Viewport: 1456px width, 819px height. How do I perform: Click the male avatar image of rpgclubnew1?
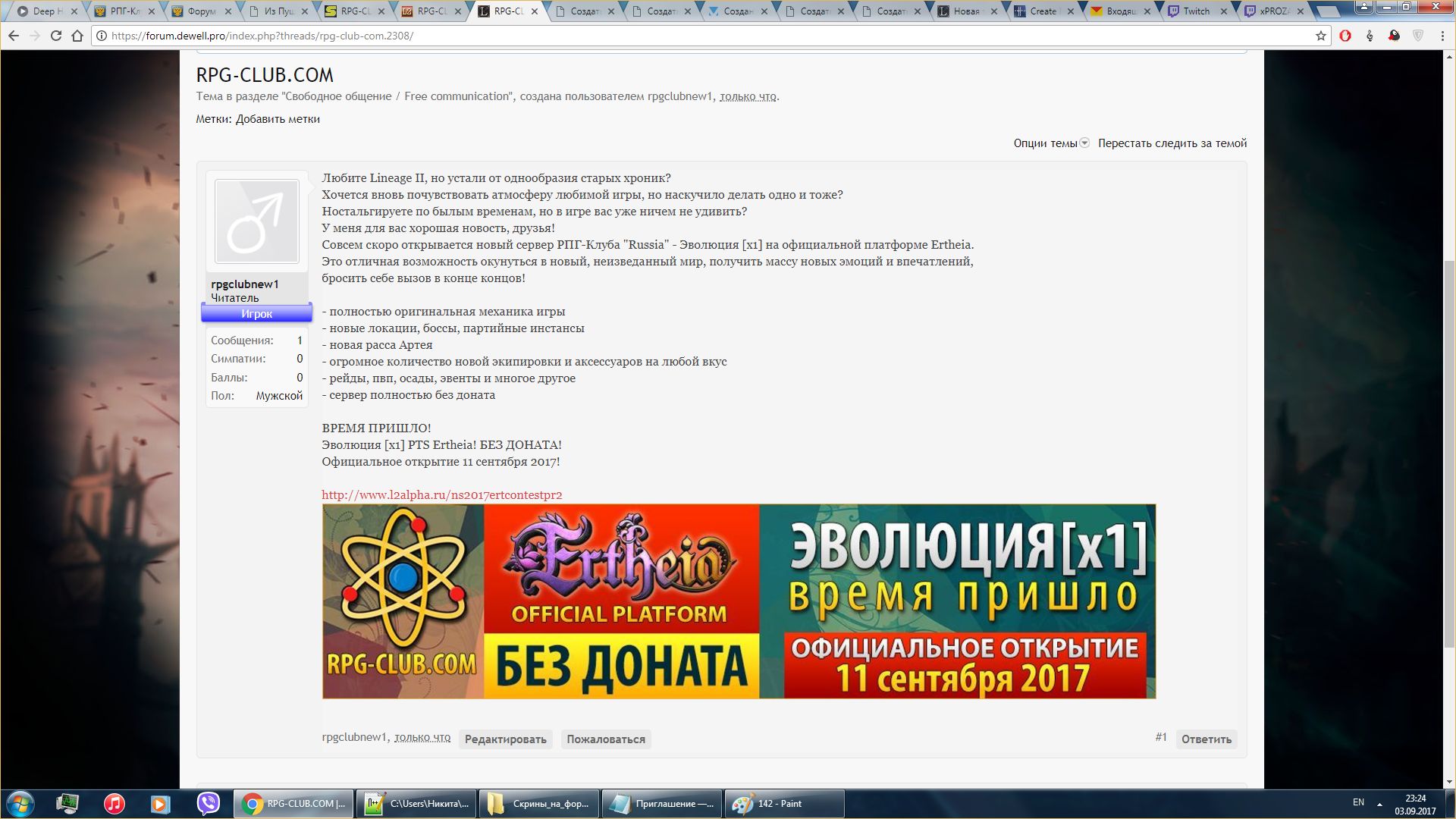click(257, 221)
